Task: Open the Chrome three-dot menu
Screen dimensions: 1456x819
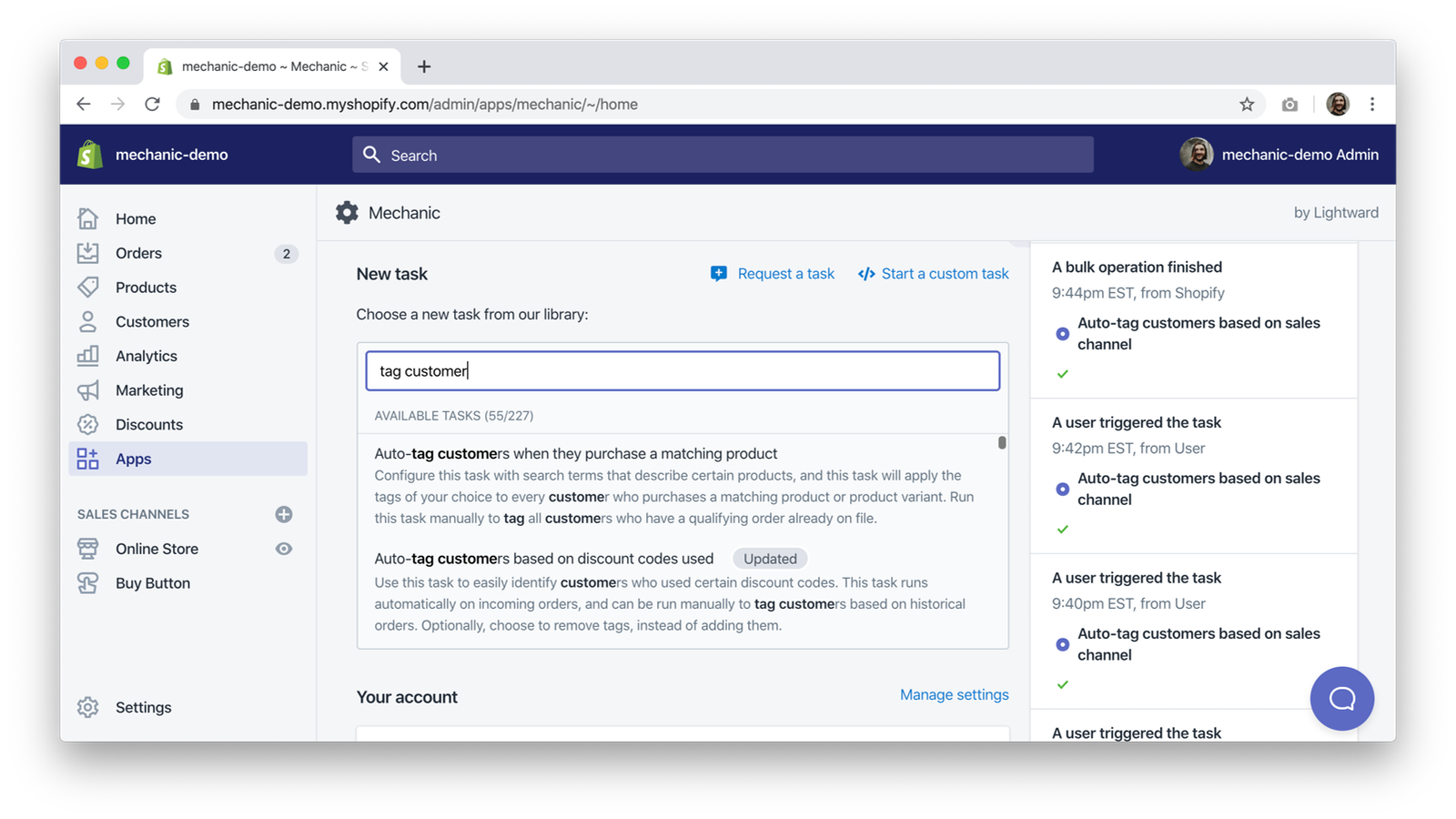Action: (x=1372, y=105)
